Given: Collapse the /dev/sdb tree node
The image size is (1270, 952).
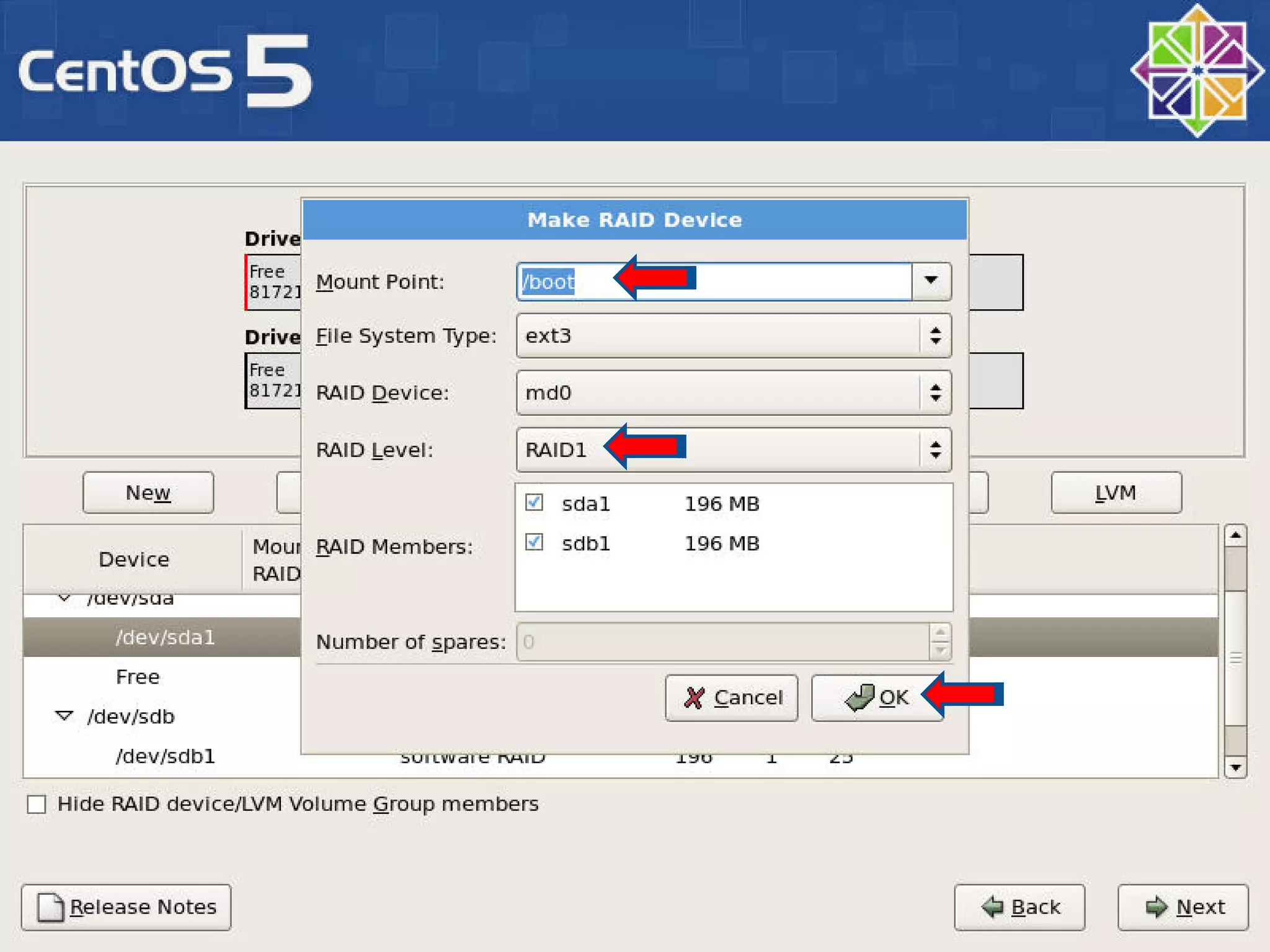Looking at the screenshot, I should tap(64, 716).
